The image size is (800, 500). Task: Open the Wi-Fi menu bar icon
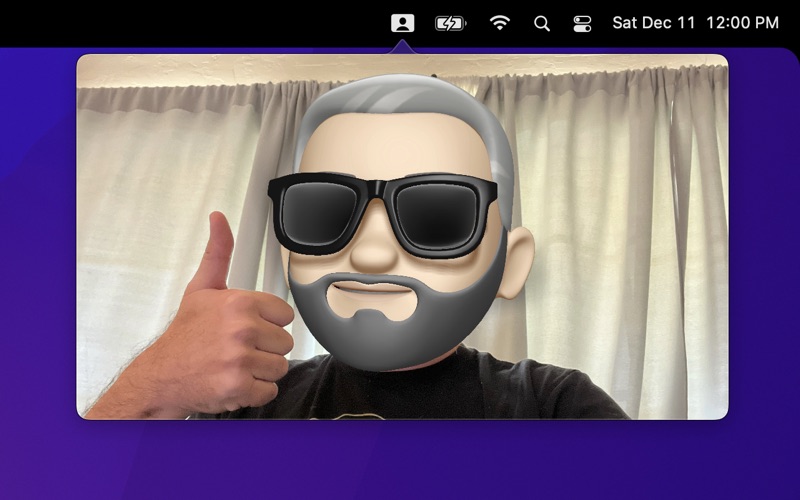pyautogui.click(x=499, y=23)
